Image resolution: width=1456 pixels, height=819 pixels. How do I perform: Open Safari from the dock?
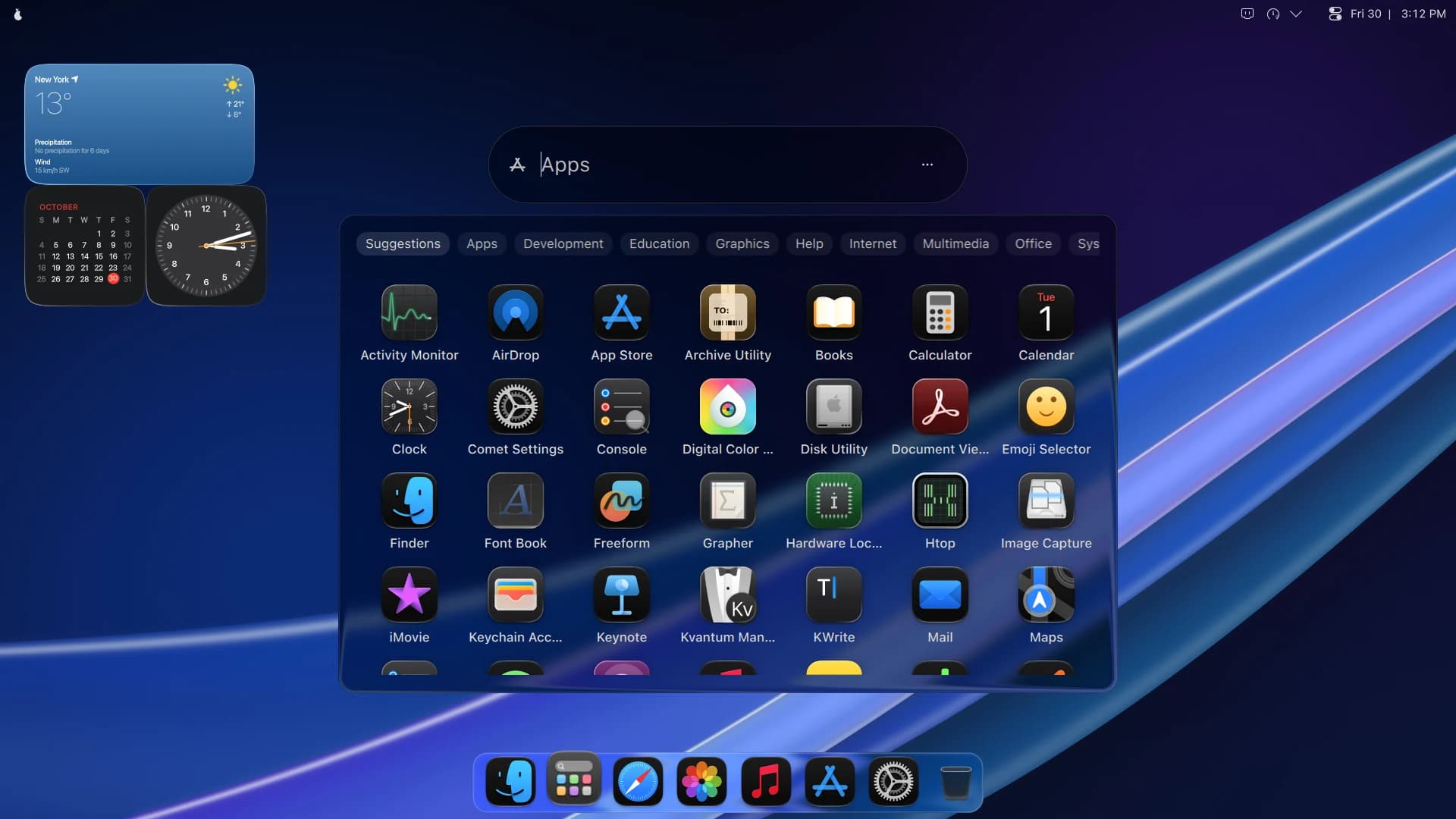click(x=638, y=782)
